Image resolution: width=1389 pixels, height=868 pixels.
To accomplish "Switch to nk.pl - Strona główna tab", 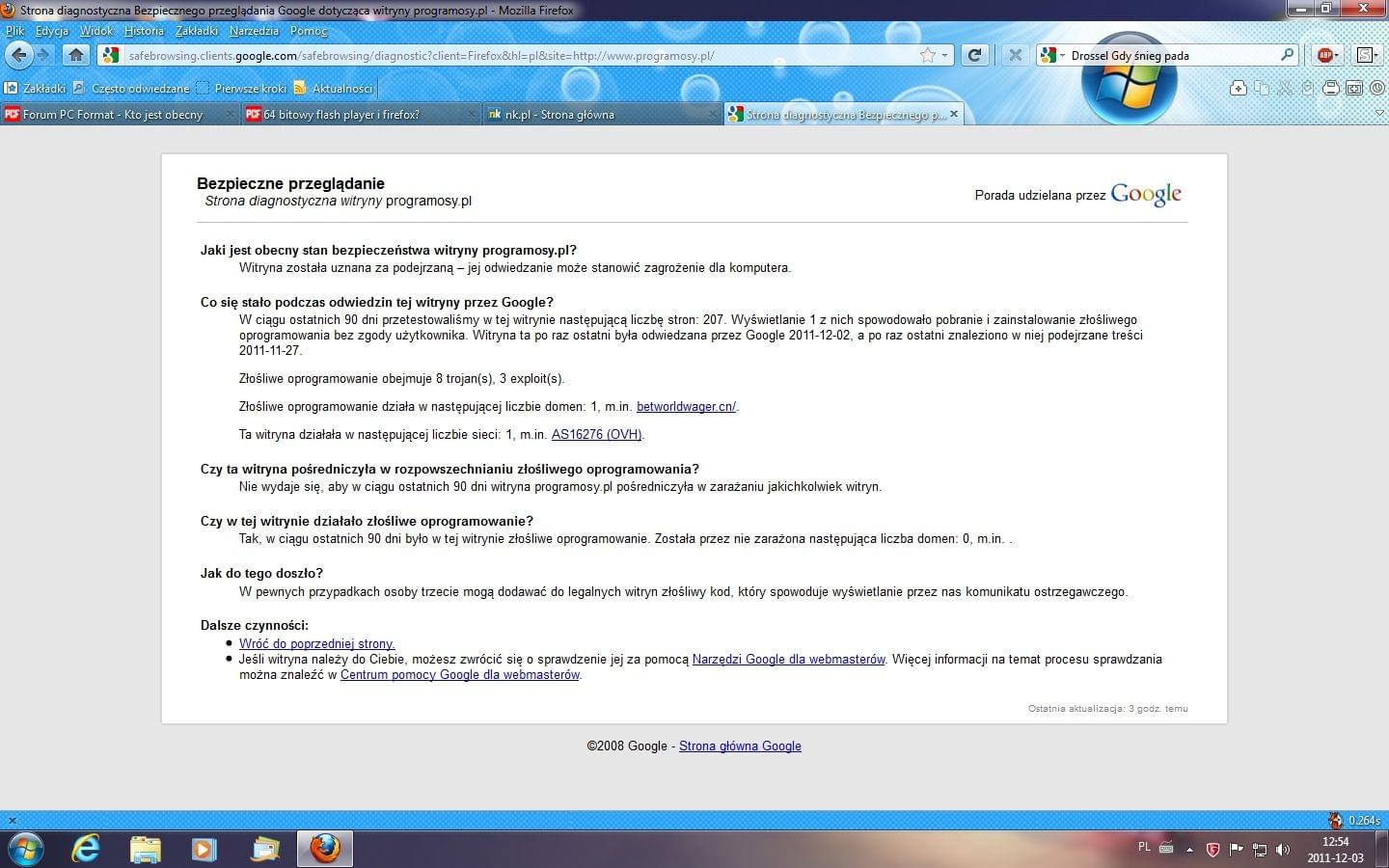I will (602, 114).
